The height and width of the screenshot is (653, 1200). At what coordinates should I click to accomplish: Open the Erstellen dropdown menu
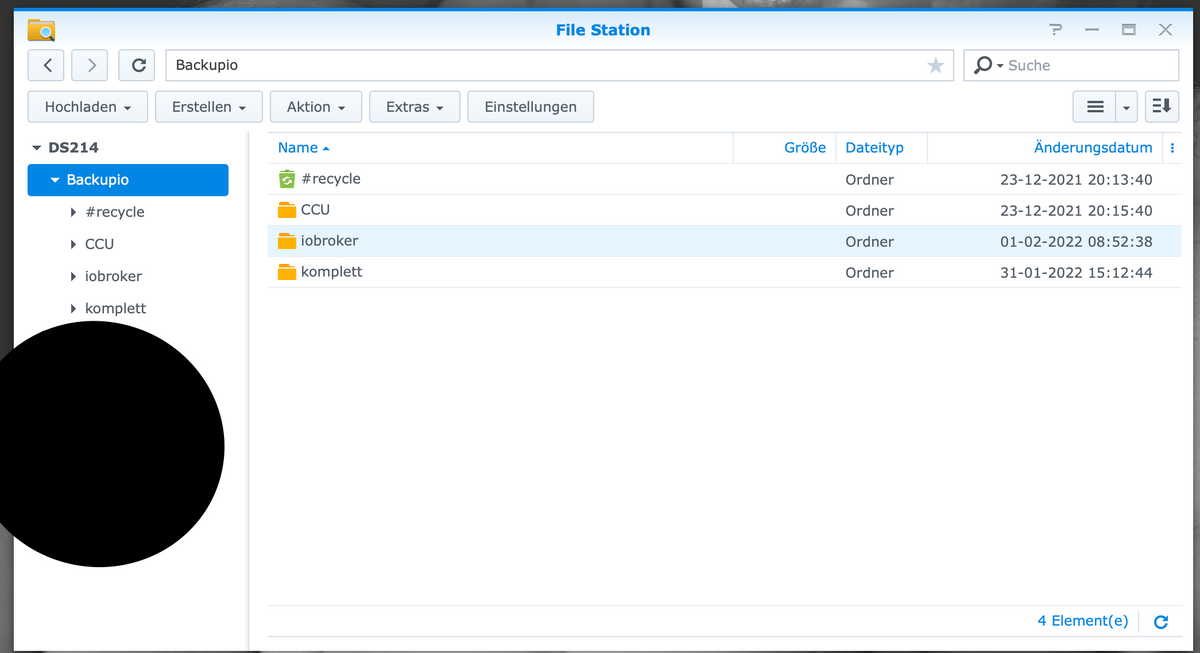(209, 107)
